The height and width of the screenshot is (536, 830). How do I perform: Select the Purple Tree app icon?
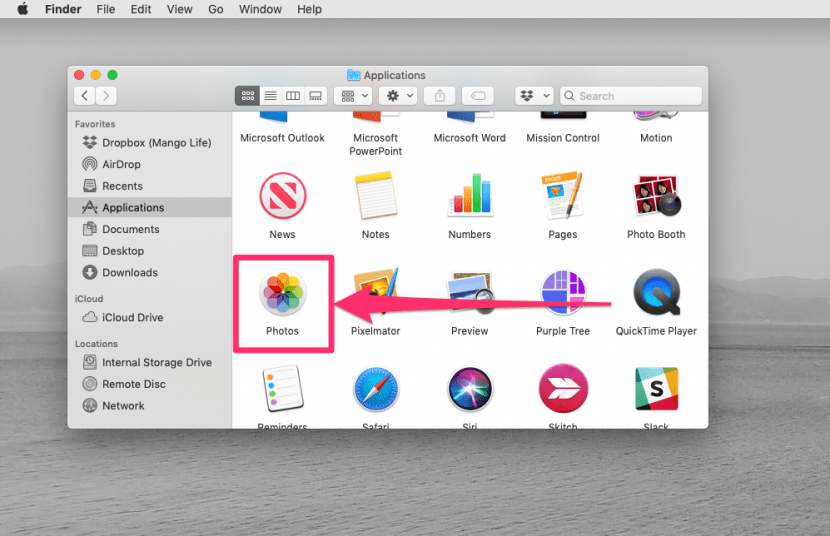563,292
